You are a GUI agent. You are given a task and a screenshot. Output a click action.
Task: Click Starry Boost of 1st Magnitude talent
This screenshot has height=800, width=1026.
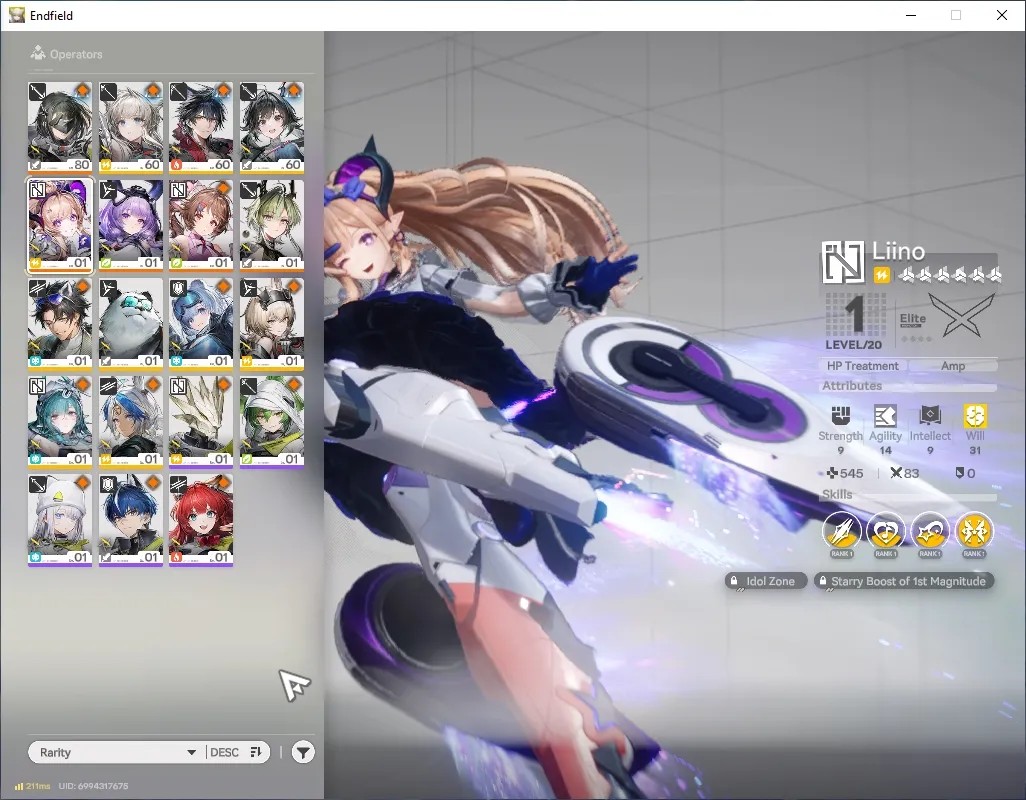point(904,581)
